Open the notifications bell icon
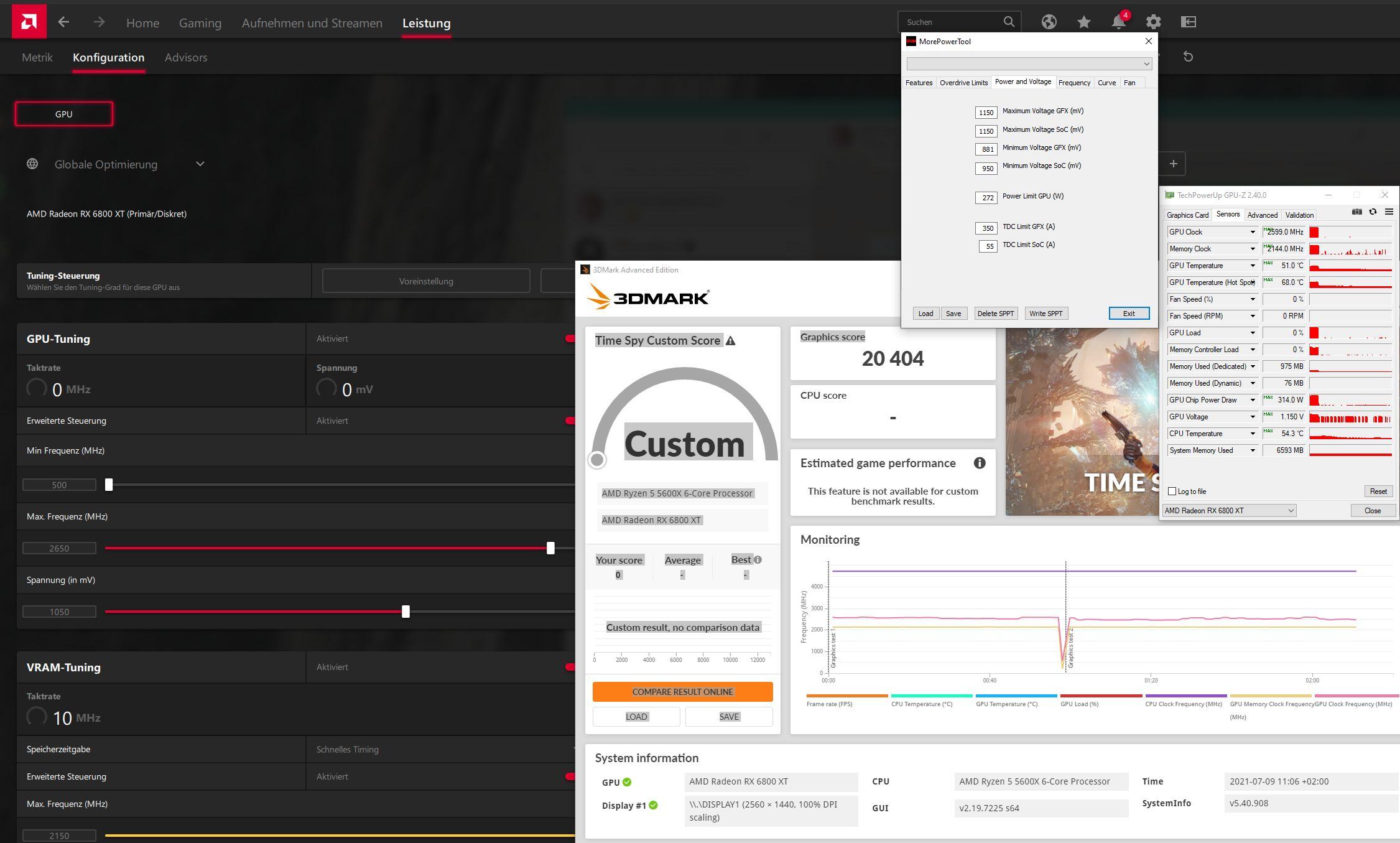The width and height of the screenshot is (1400, 843). click(1118, 22)
